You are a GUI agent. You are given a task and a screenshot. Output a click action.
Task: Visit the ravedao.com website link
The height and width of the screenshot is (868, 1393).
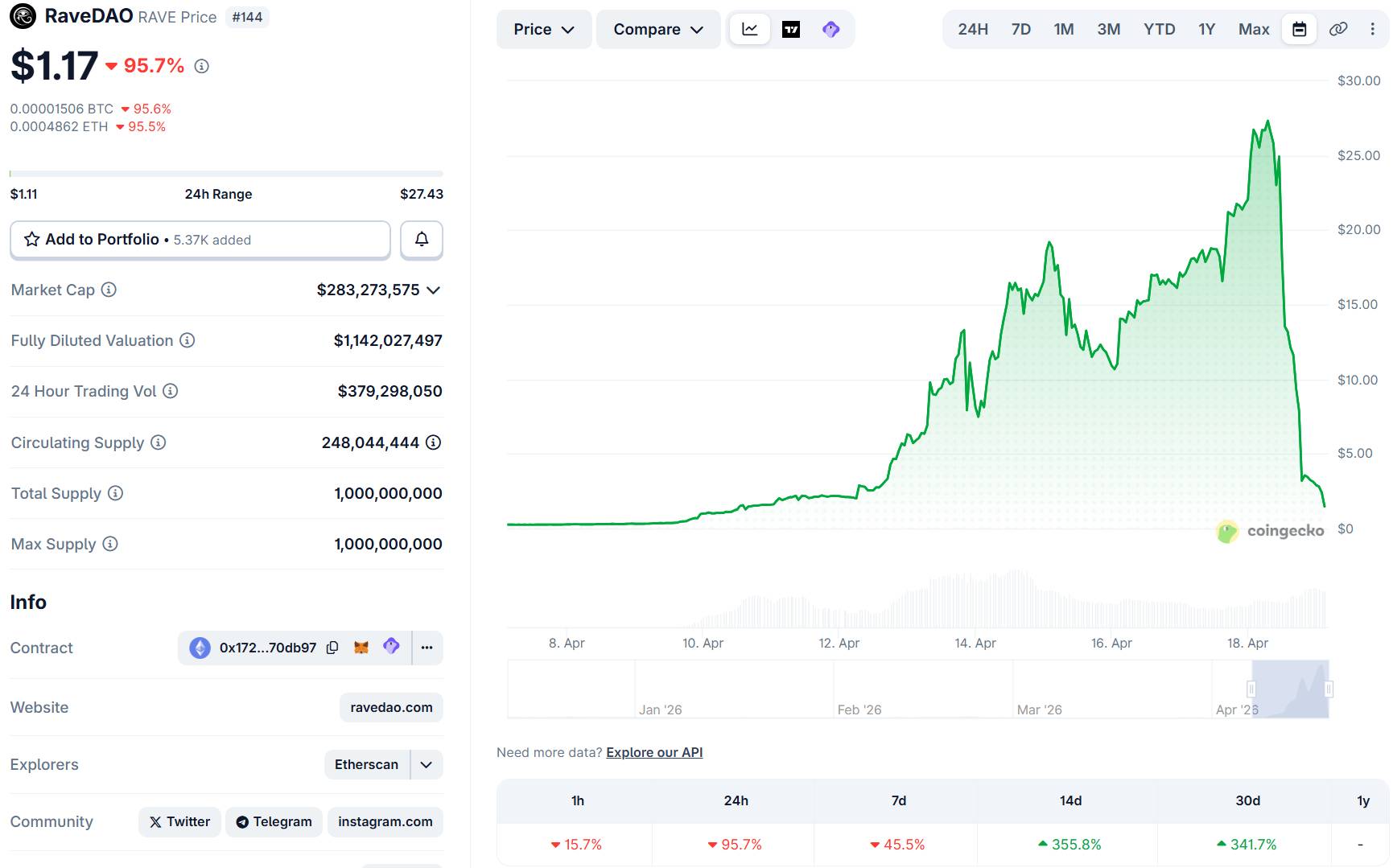[391, 707]
